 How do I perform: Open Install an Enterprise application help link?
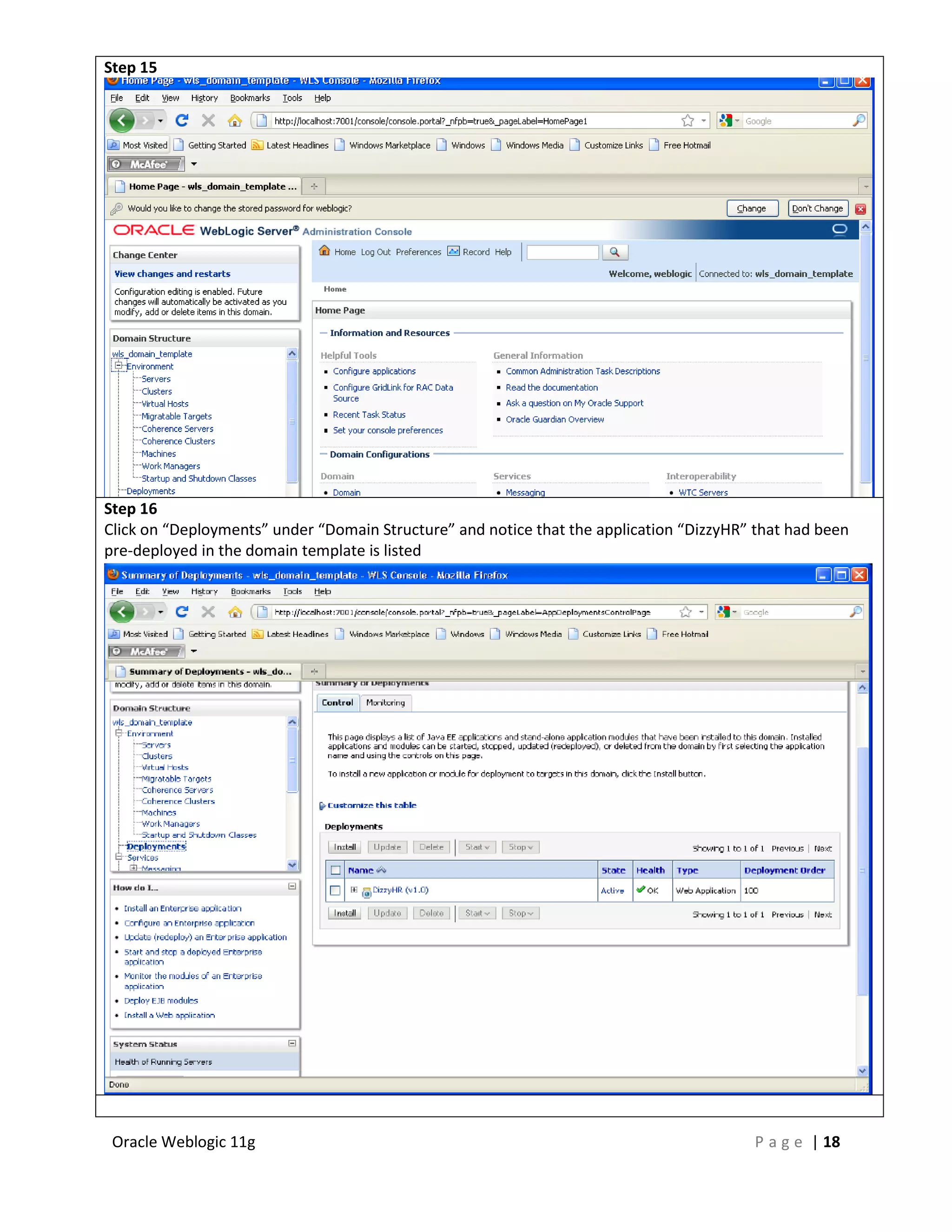click(x=183, y=908)
